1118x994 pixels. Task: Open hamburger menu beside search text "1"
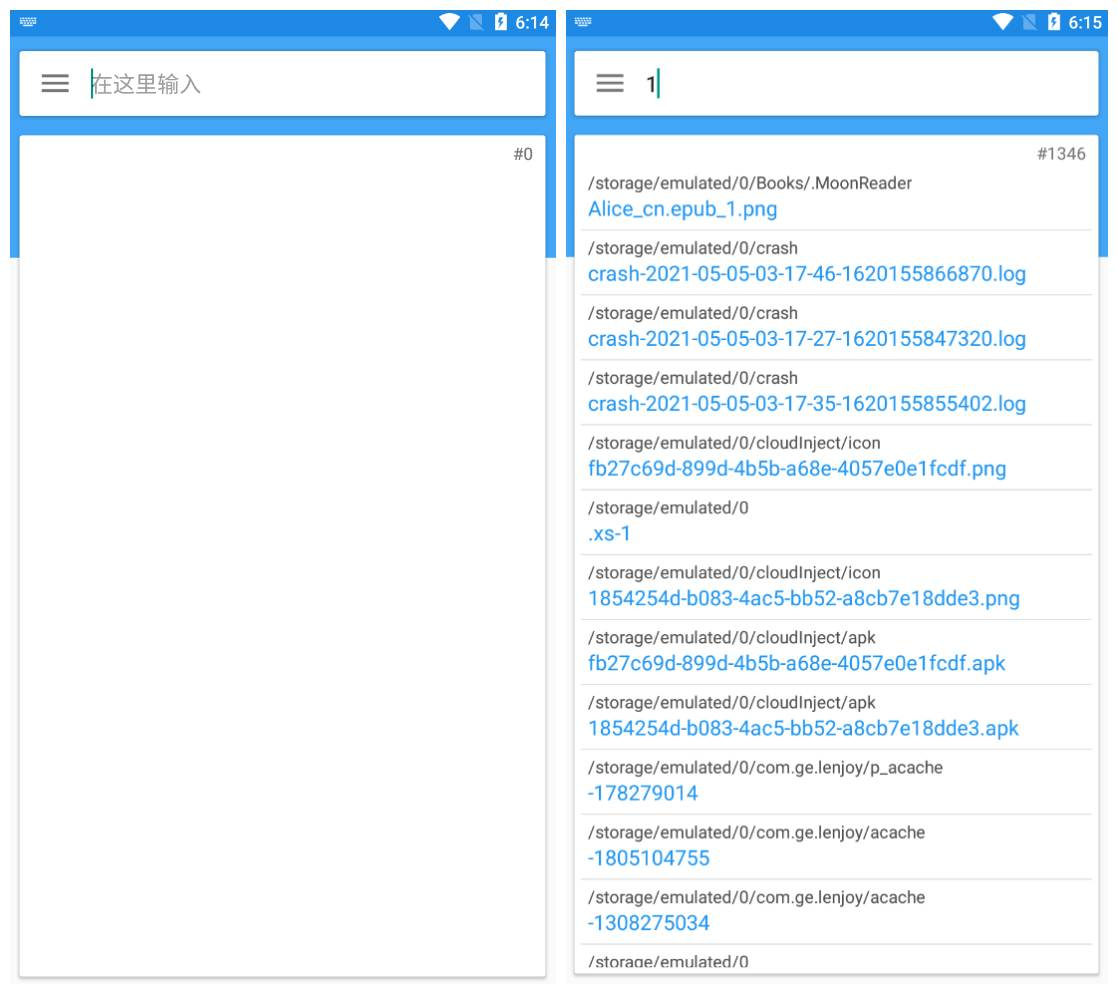(x=610, y=84)
